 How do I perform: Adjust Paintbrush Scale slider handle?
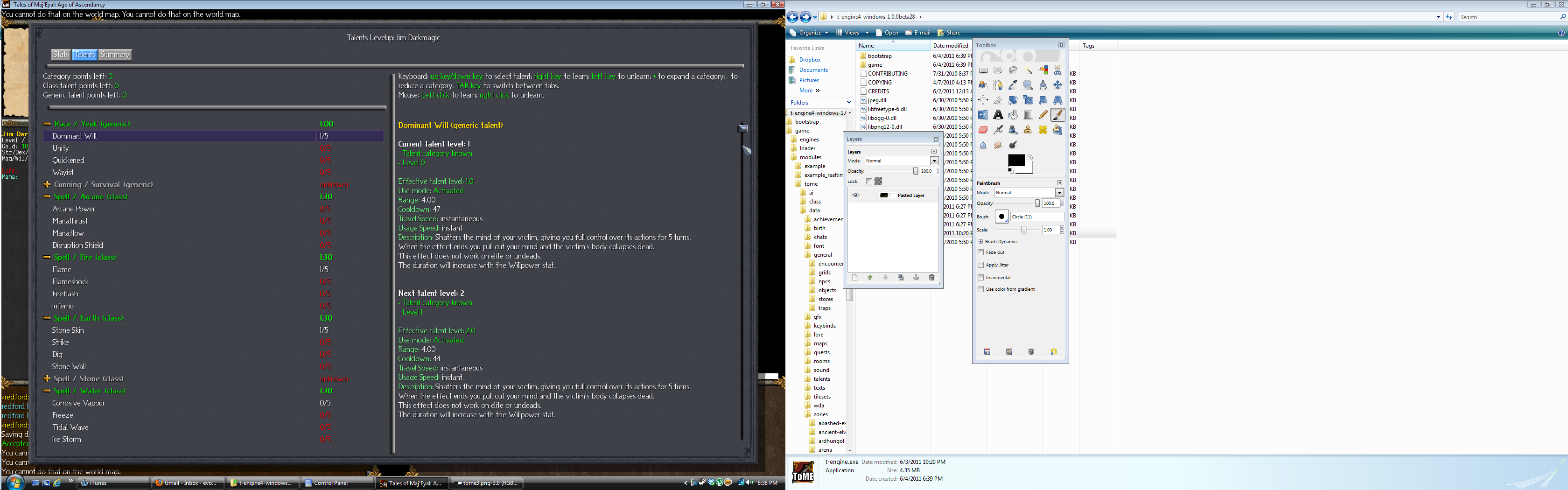pos(1024,230)
